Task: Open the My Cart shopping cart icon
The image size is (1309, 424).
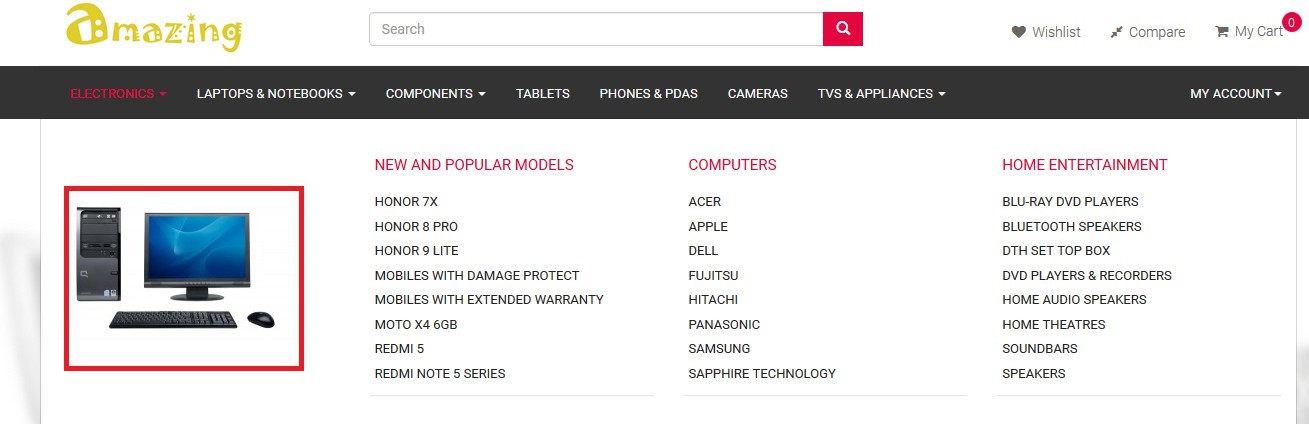Action: pos(1221,31)
